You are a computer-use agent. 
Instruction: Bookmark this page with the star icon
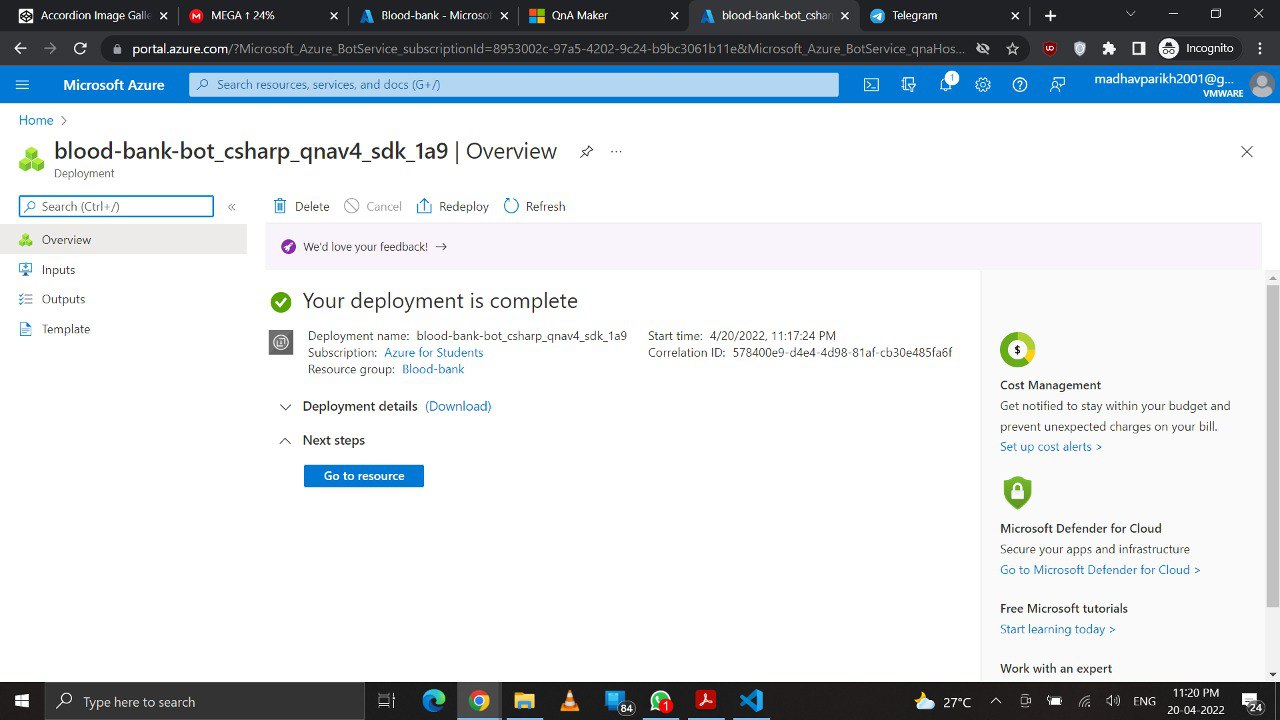(x=1012, y=48)
